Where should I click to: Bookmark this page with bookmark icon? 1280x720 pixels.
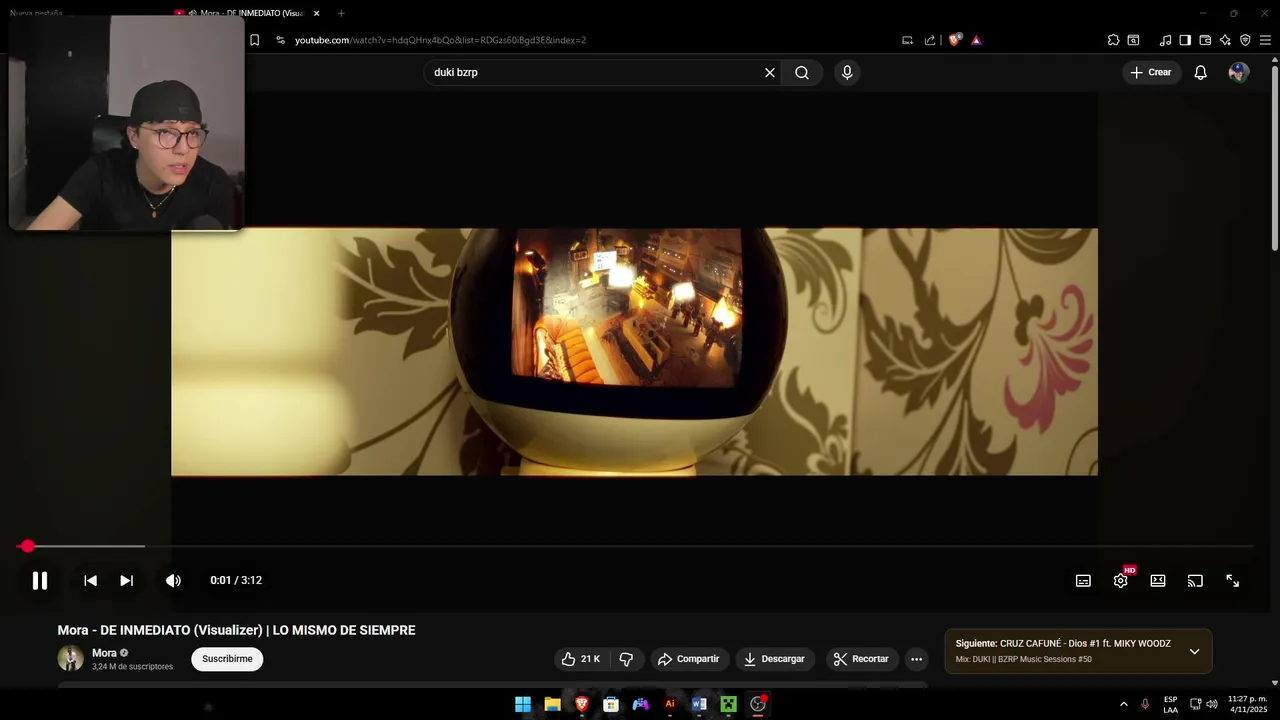point(255,40)
